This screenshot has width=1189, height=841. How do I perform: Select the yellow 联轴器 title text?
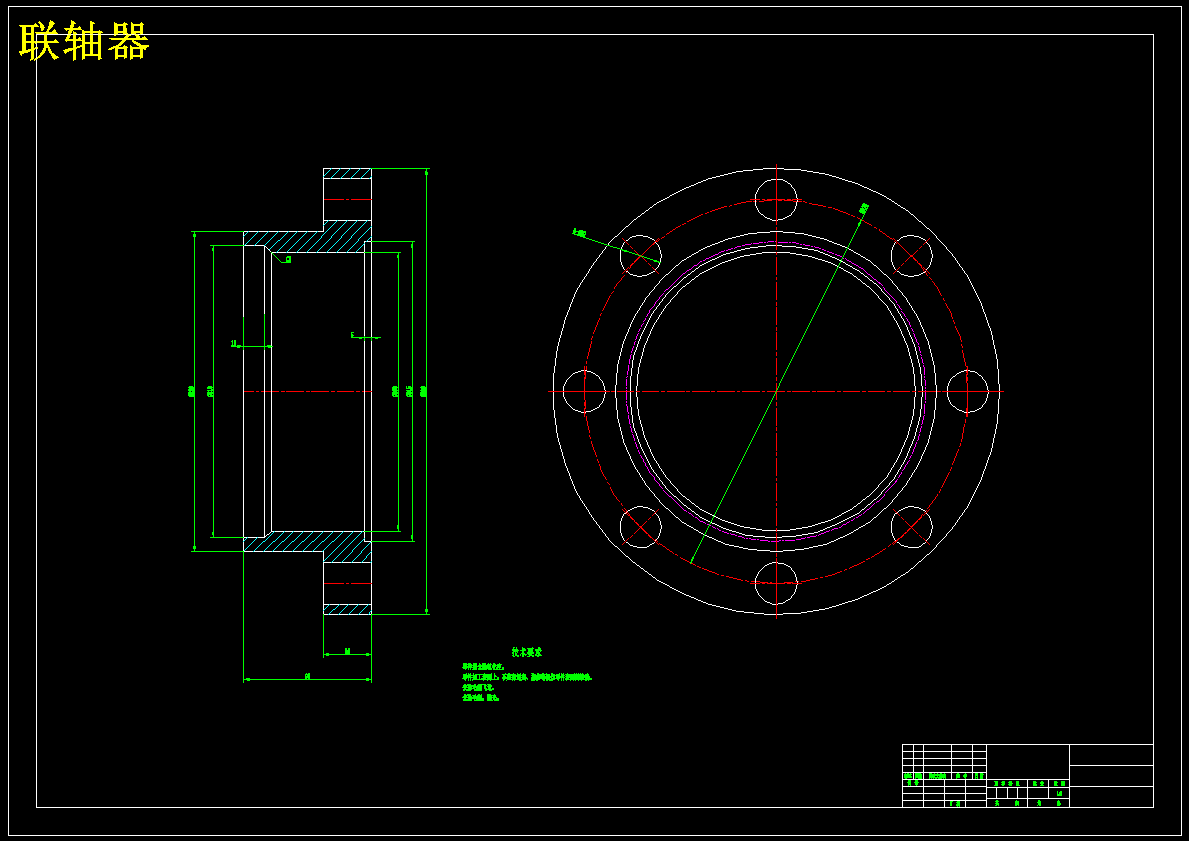pyautogui.click(x=84, y=41)
